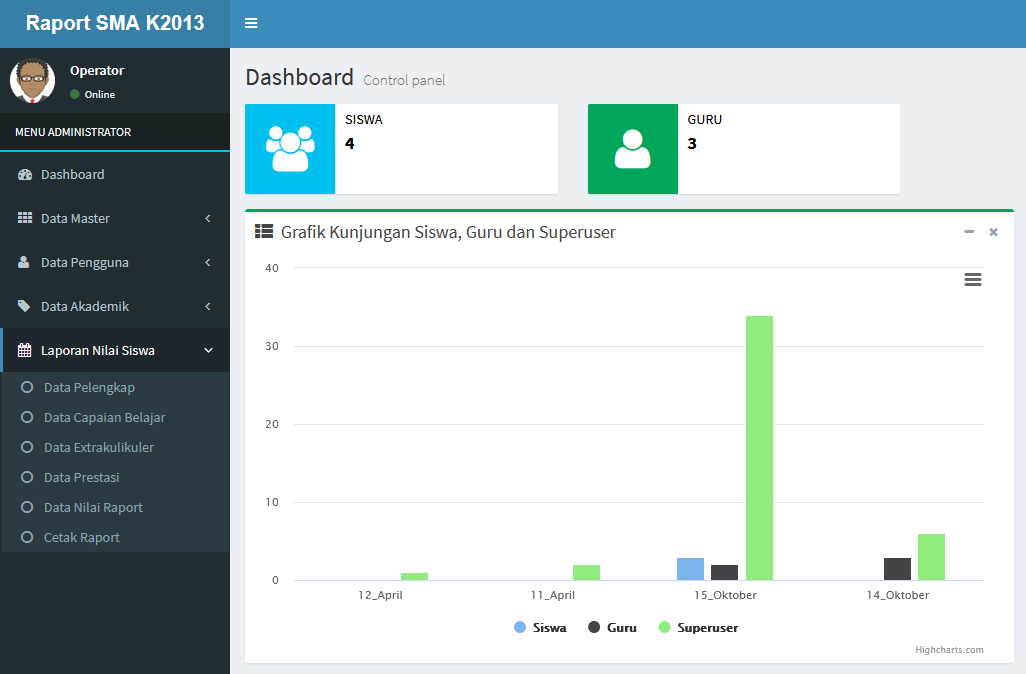
Task: Click the Raport SMA K2013 logo
Action: [115, 23]
